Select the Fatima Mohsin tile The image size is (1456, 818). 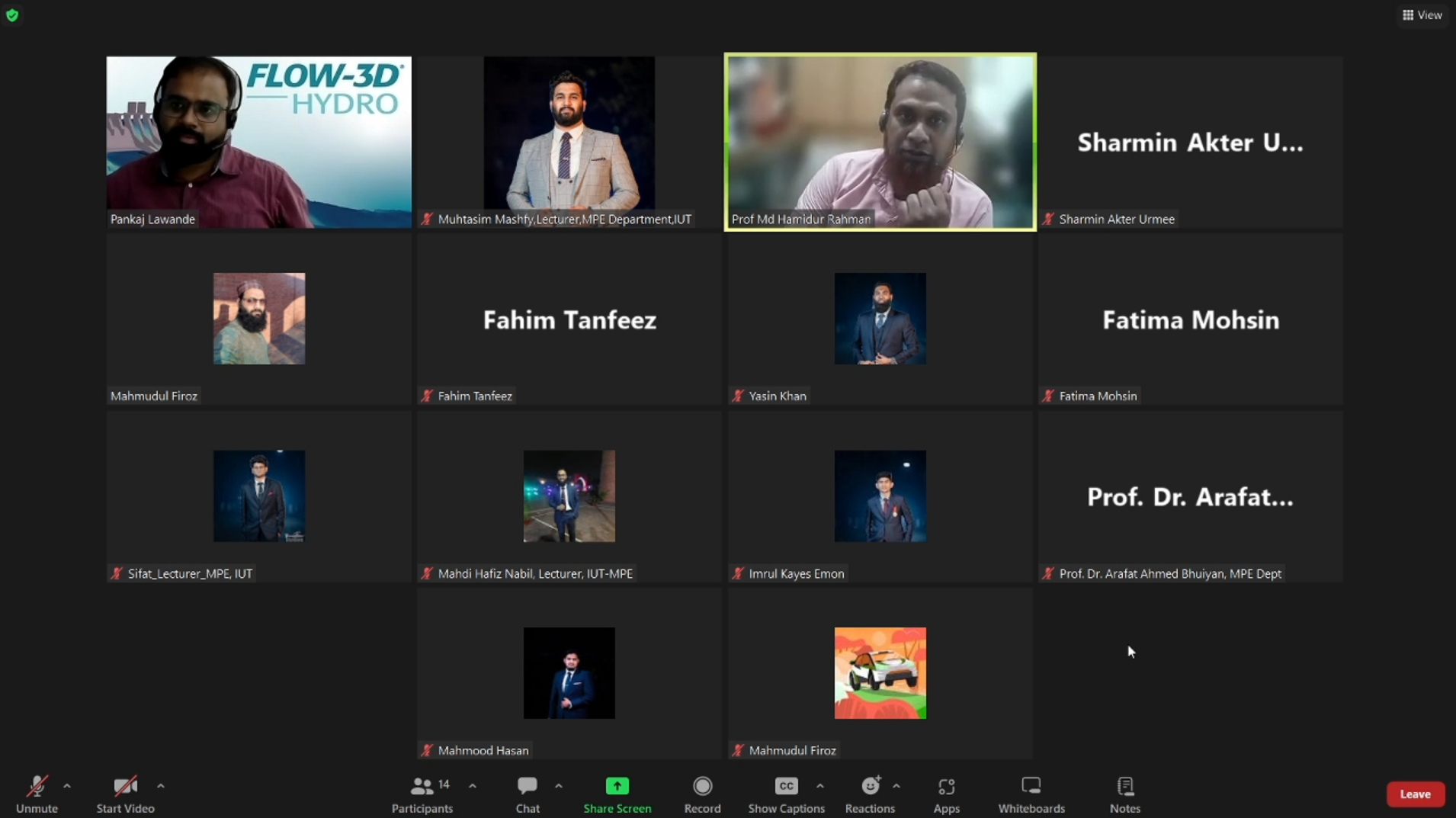(1190, 319)
